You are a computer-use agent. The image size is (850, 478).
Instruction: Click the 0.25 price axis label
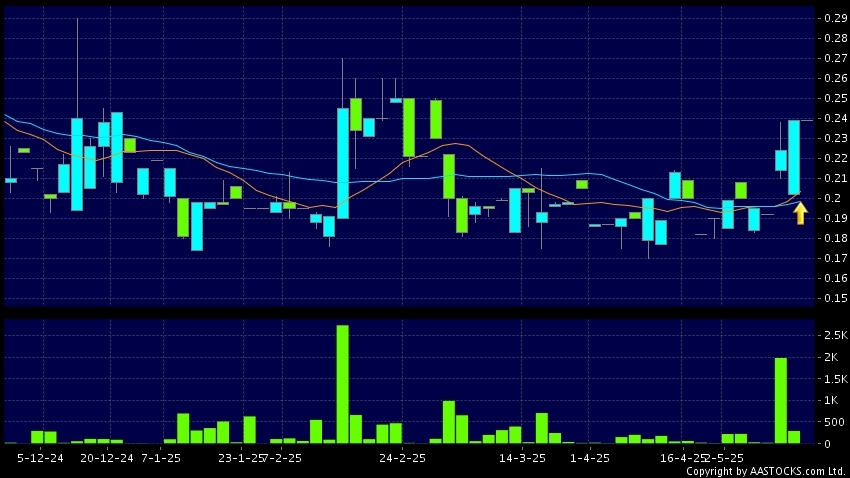[835, 98]
